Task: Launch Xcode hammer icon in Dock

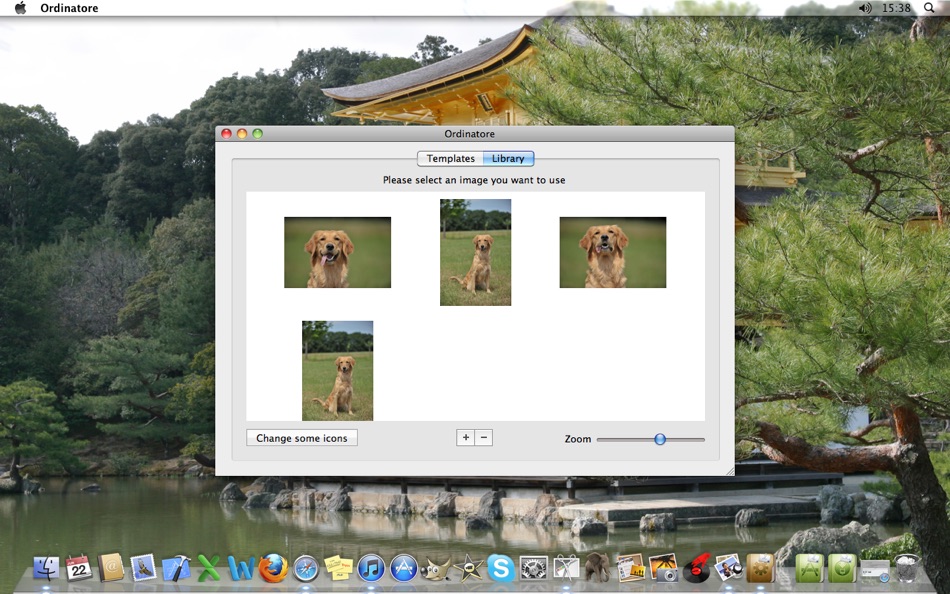Action: point(176,569)
